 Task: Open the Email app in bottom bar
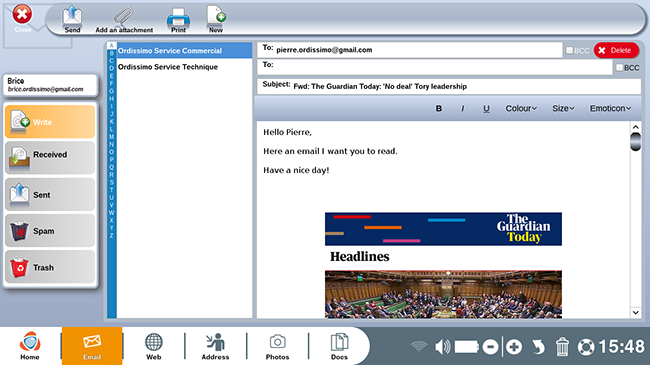click(x=92, y=346)
